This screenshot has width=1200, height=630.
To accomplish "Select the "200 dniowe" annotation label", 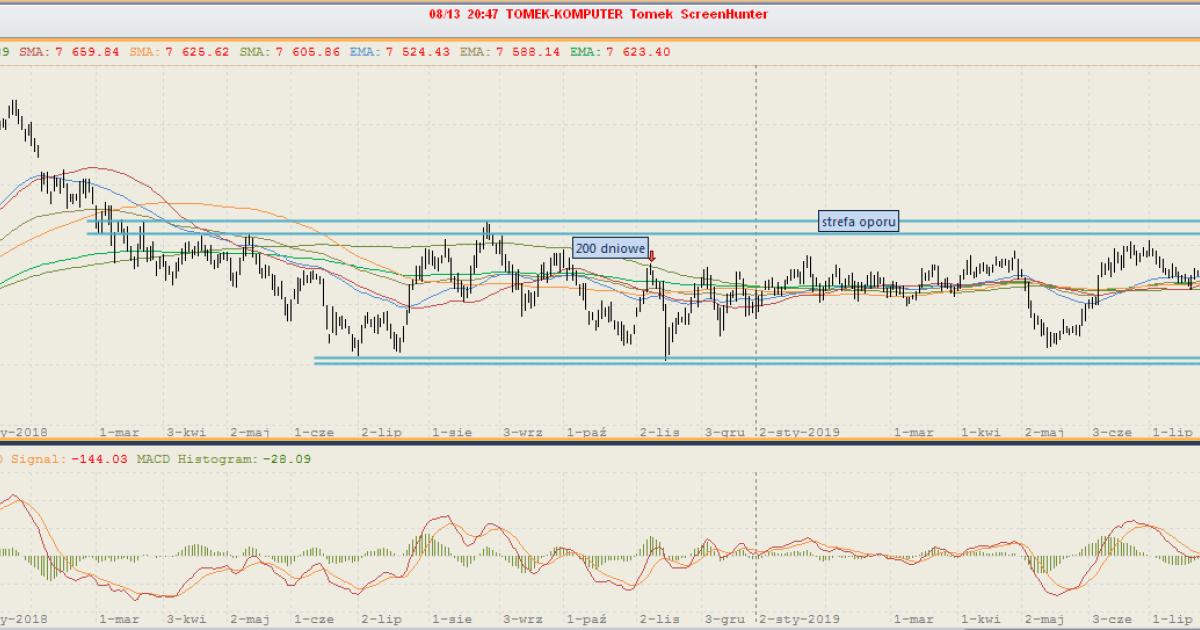I will (610, 248).
